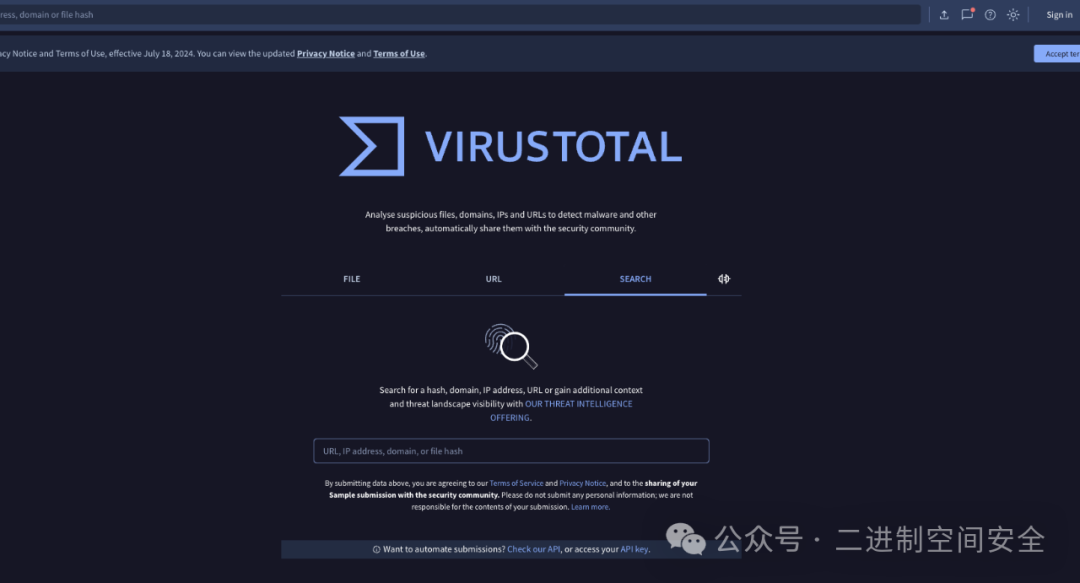
Task: Click the Learn more link
Action: [x=590, y=507]
